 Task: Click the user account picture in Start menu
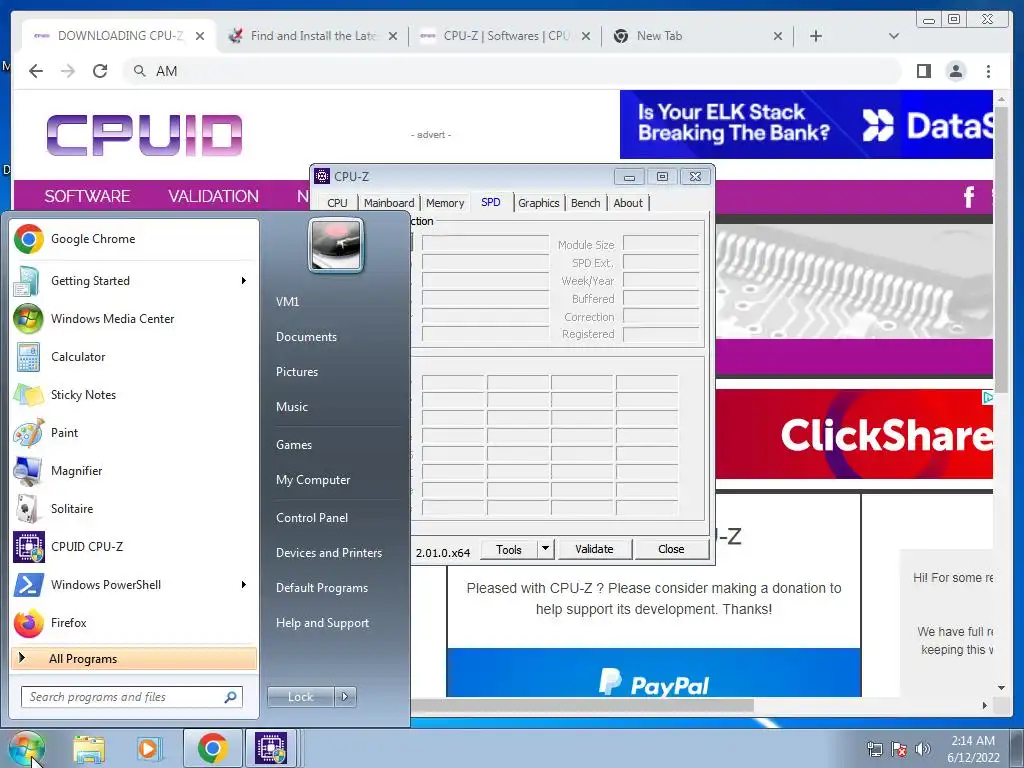pyautogui.click(x=336, y=245)
